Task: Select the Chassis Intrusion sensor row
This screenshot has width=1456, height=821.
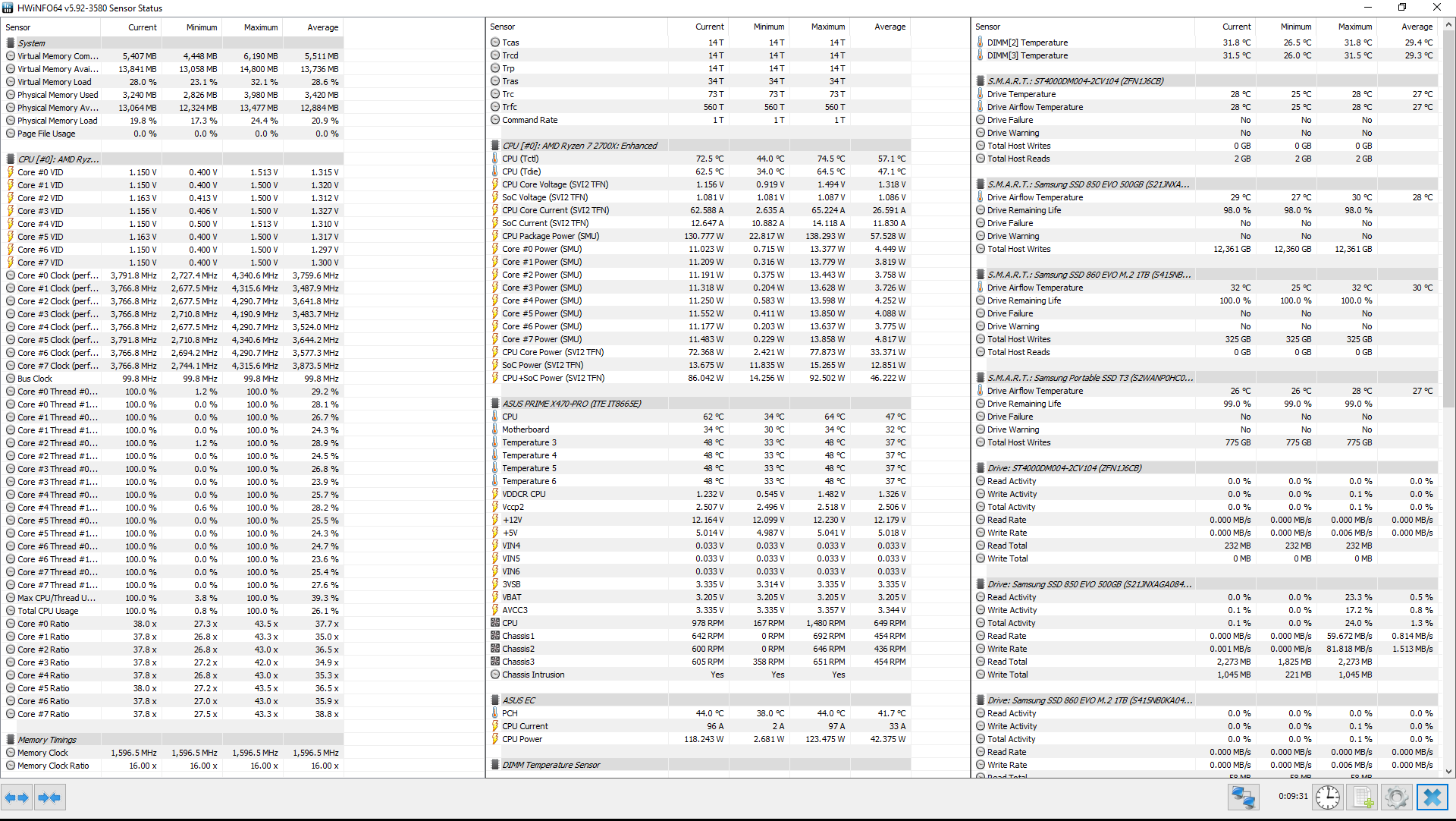Action: (x=533, y=675)
